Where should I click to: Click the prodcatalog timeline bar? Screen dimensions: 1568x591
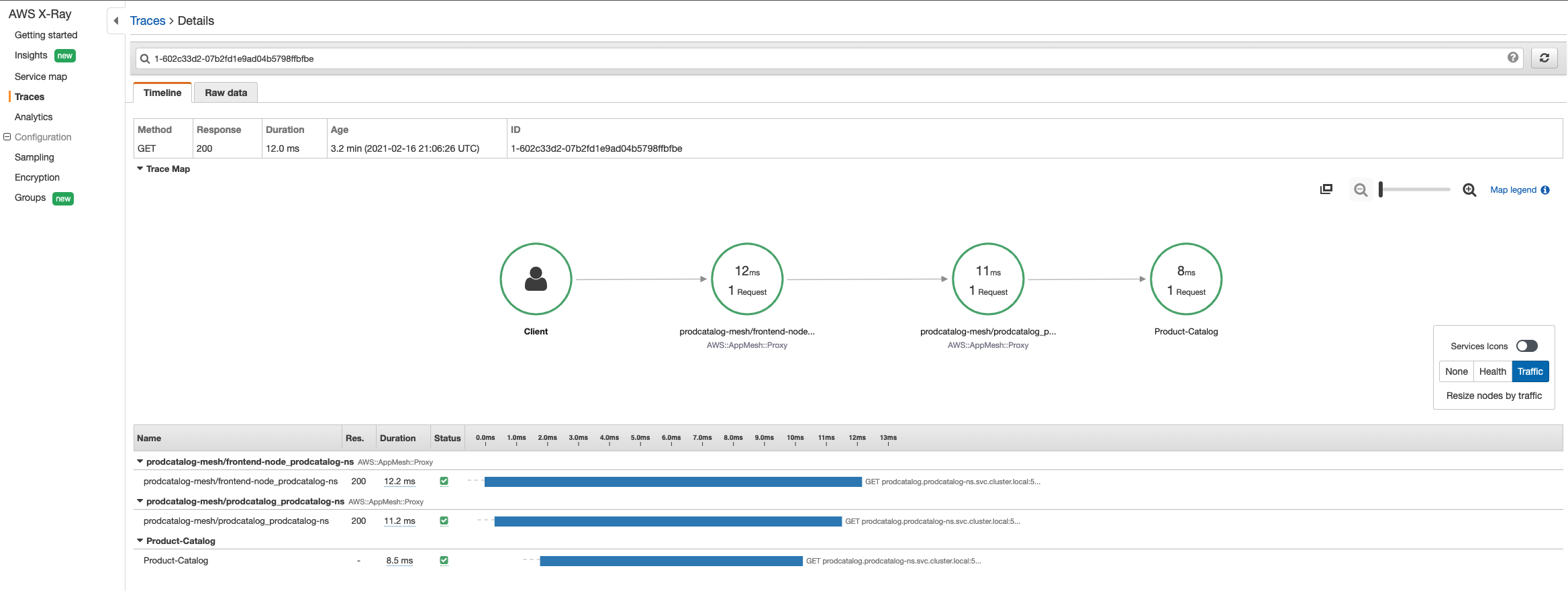click(668, 521)
